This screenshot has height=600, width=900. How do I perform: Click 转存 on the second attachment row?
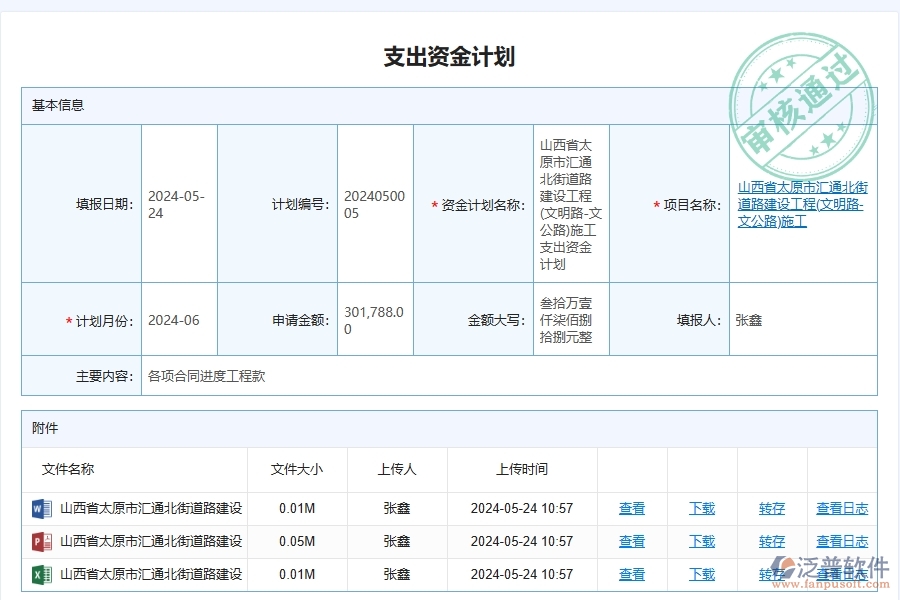(x=771, y=541)
